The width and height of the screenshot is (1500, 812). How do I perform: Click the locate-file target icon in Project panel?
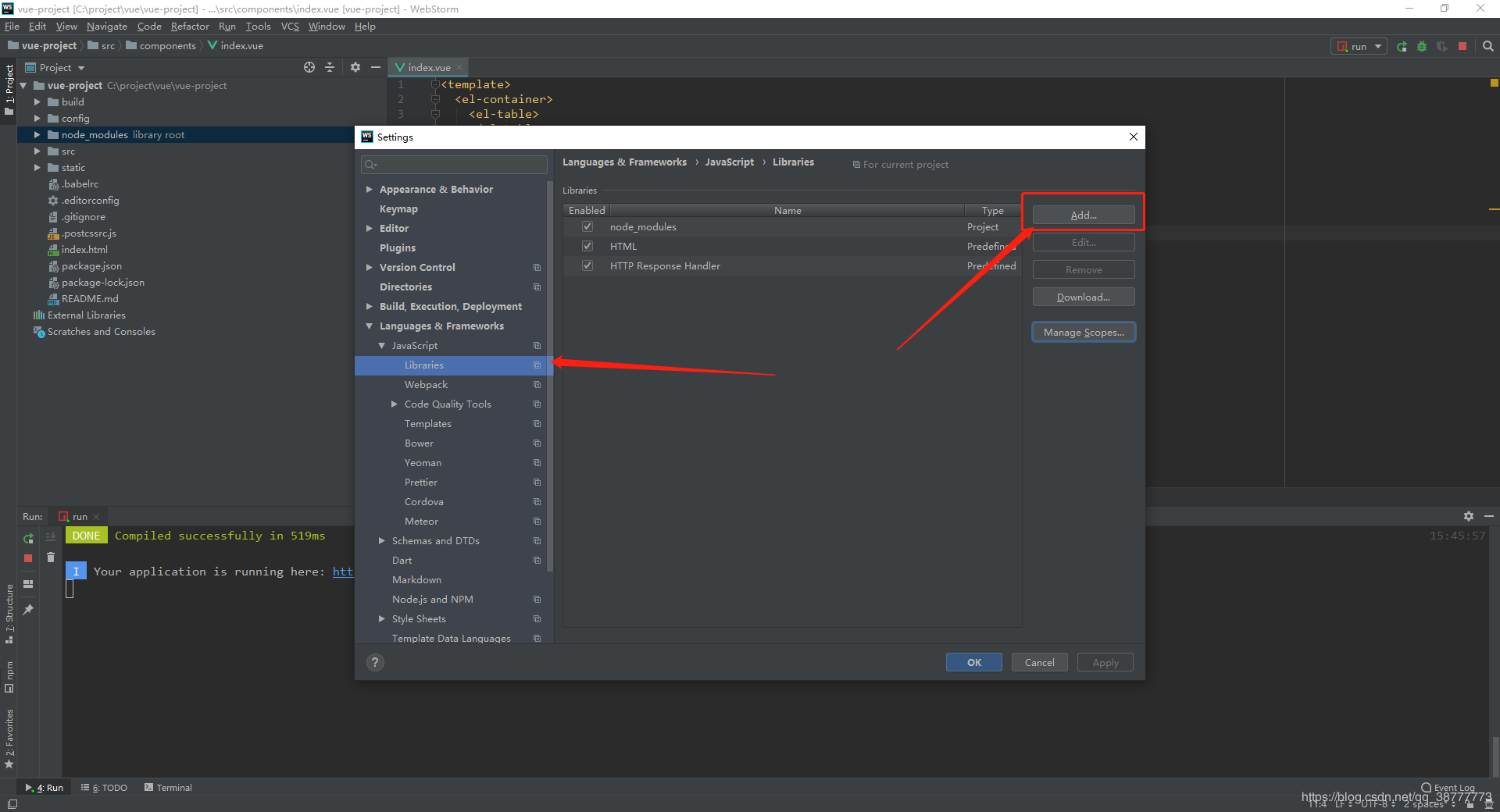click(x=309, y=68)
